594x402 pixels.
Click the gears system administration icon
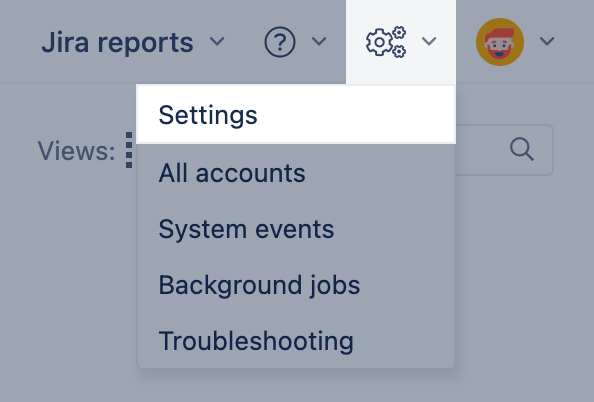point(386,42)
